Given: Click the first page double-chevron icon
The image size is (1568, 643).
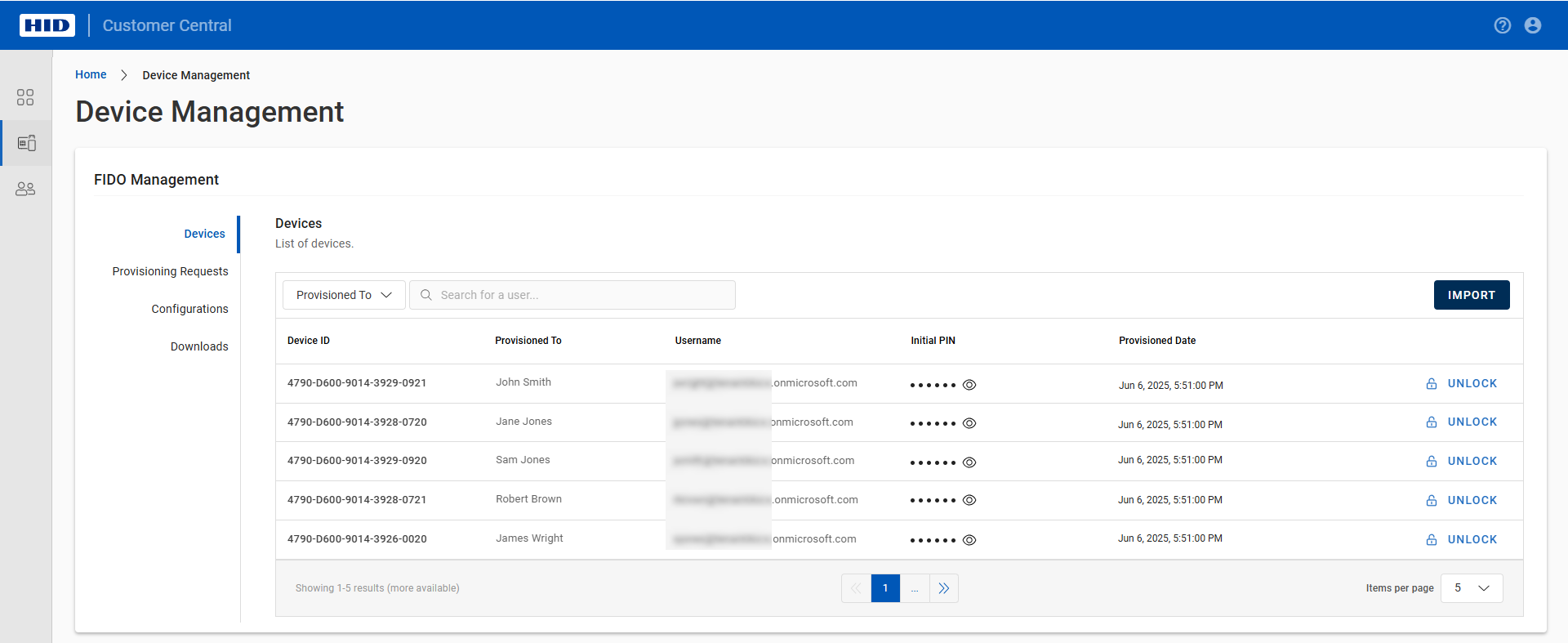Looking at the screenshot, I should (856, 588).
